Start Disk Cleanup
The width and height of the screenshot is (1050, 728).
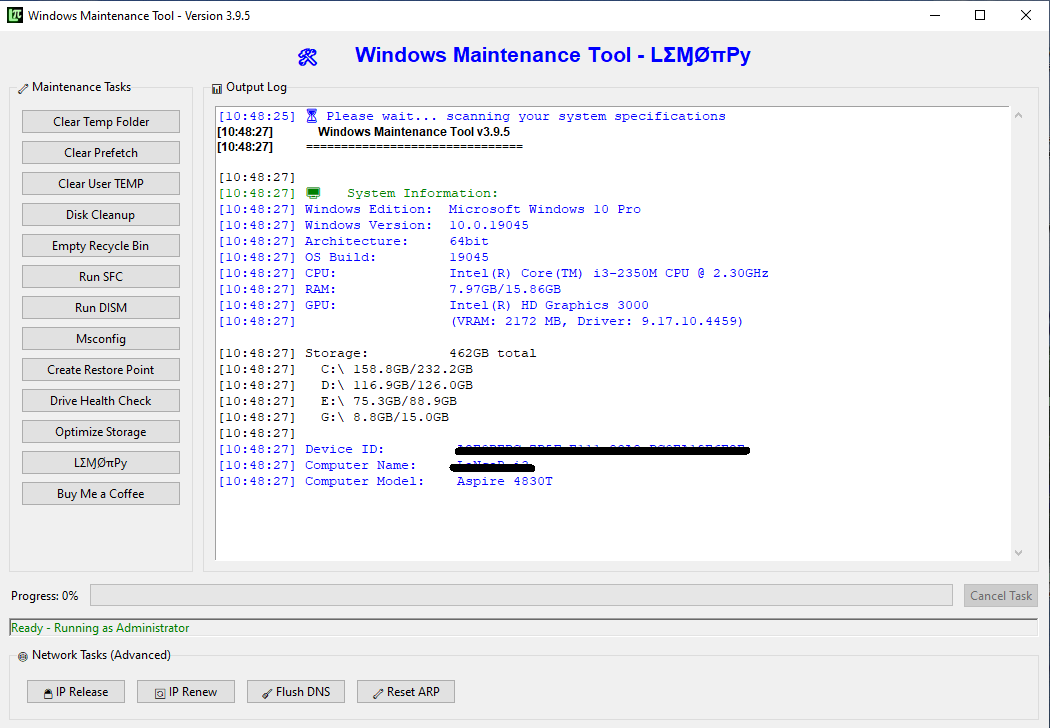(101, 215)
